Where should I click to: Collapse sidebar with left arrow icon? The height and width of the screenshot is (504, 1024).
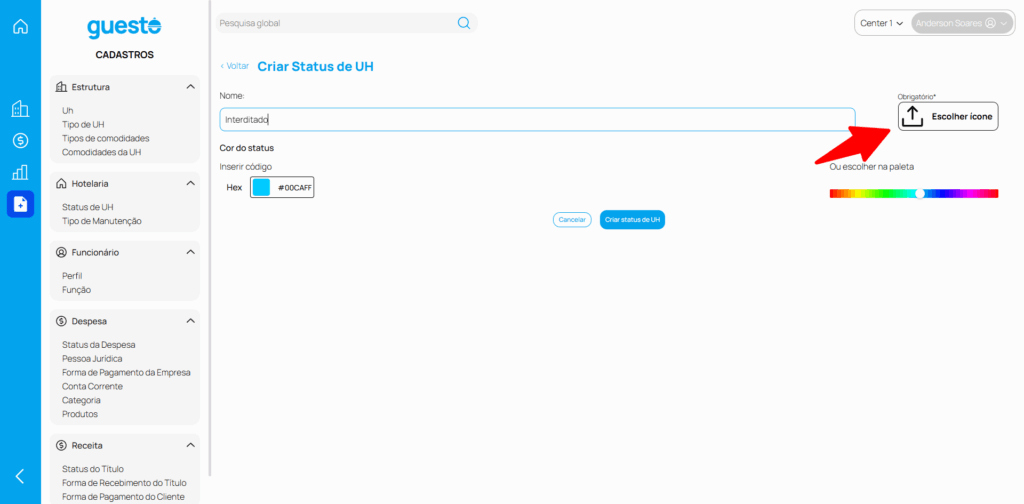click(x=20, y=476)
